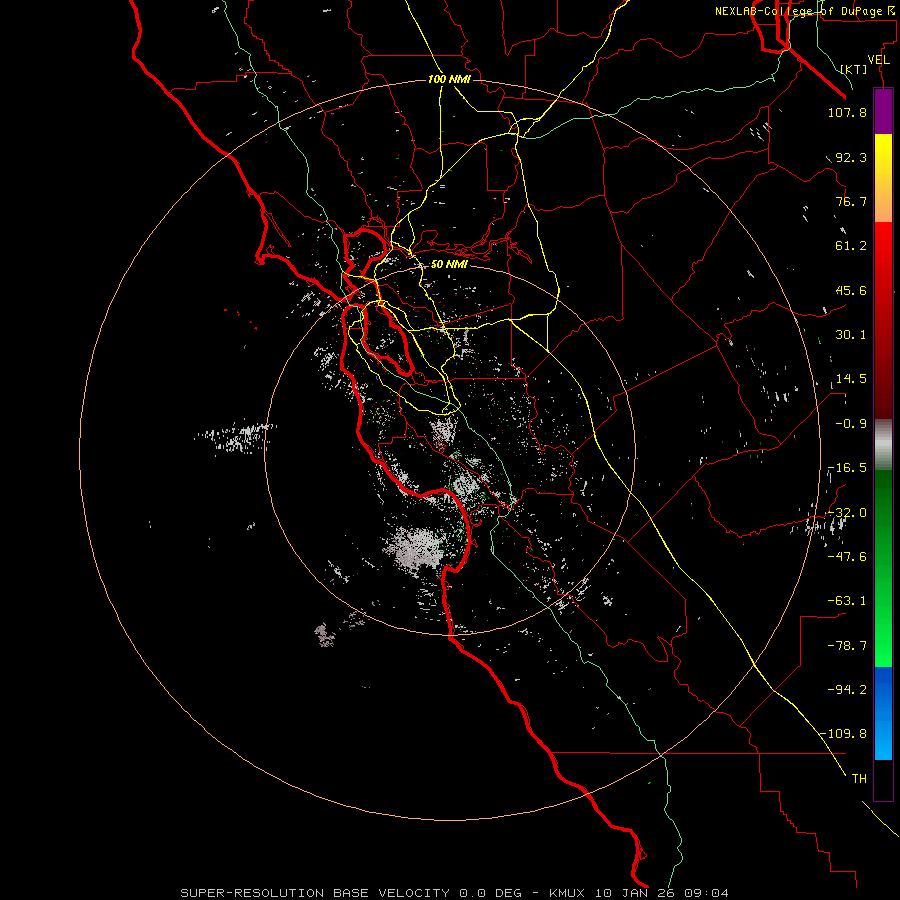This screenshot has height=900, width=900.
Task: Click the -78.7 velocity scale value
Action: [847, 646]
